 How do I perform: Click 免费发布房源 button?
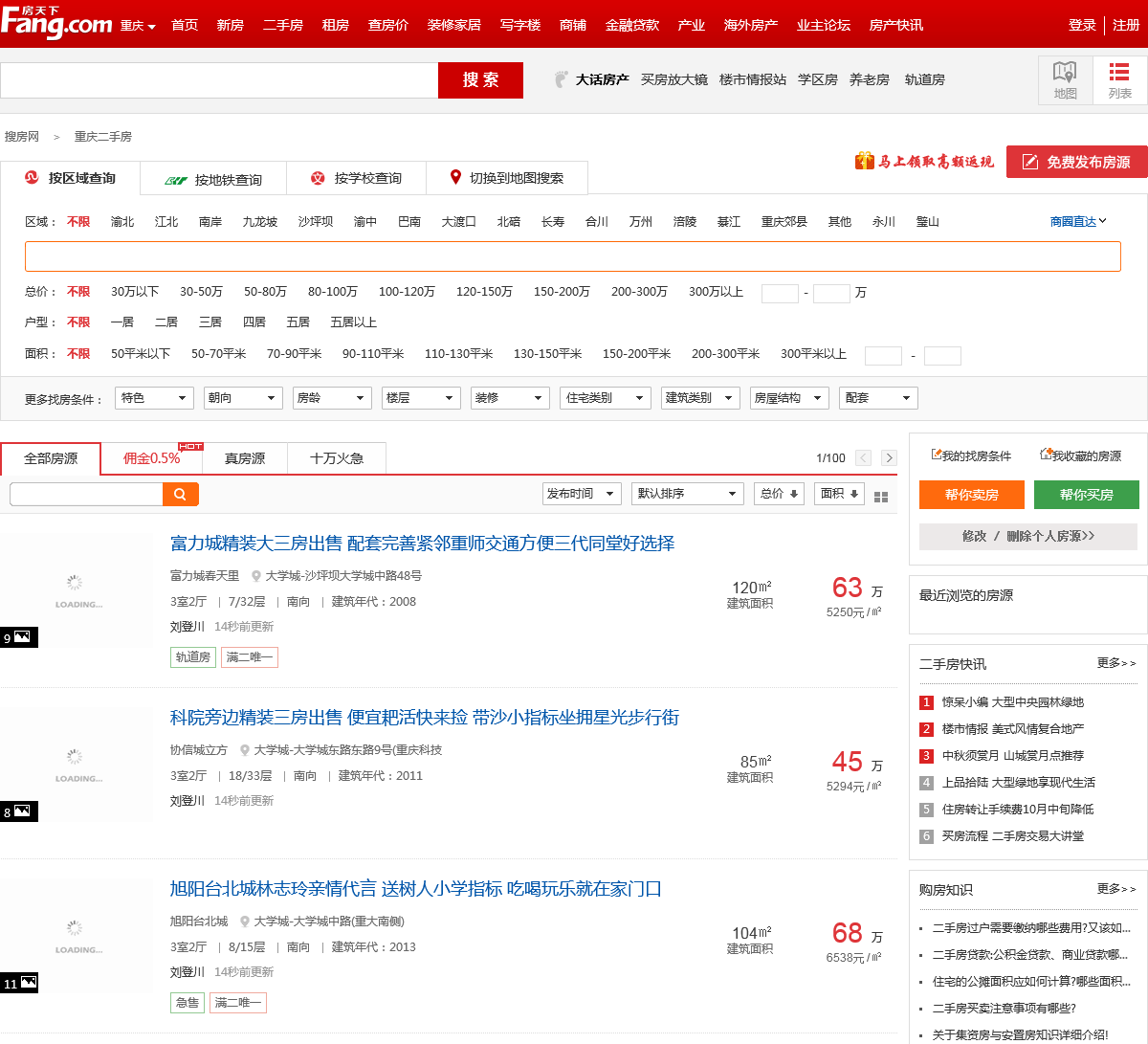[x=1076, y=162]
